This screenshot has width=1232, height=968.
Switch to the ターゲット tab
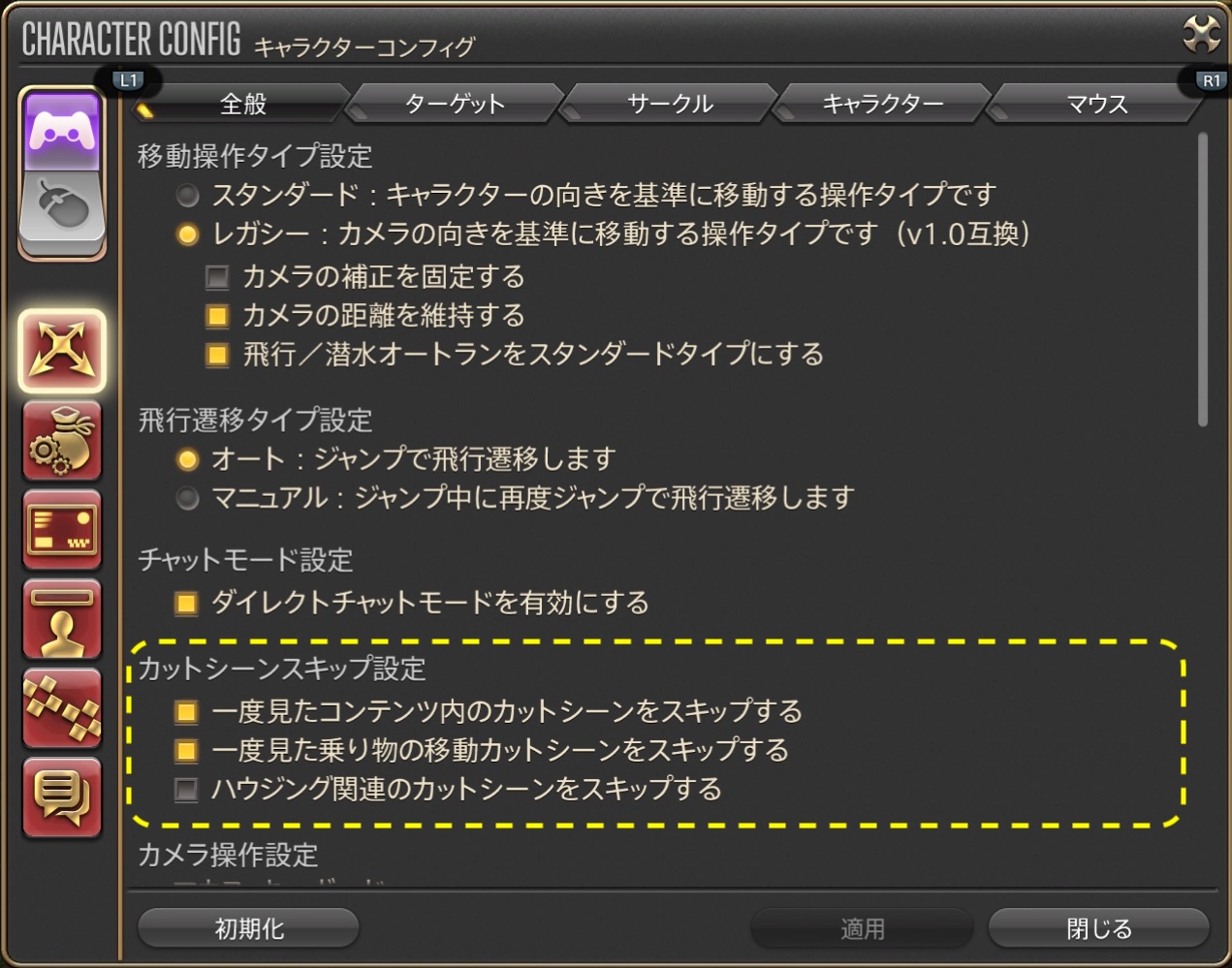pos(455,103)
